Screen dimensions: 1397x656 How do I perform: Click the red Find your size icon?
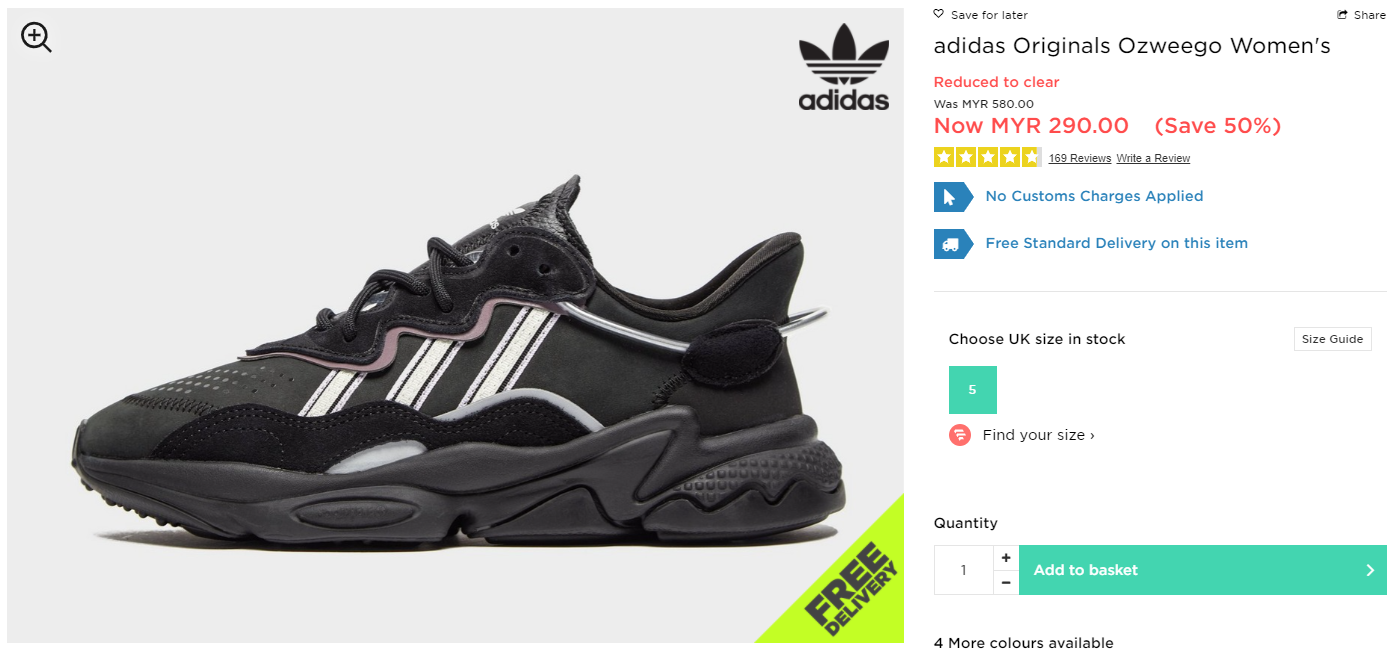(960, 435)
